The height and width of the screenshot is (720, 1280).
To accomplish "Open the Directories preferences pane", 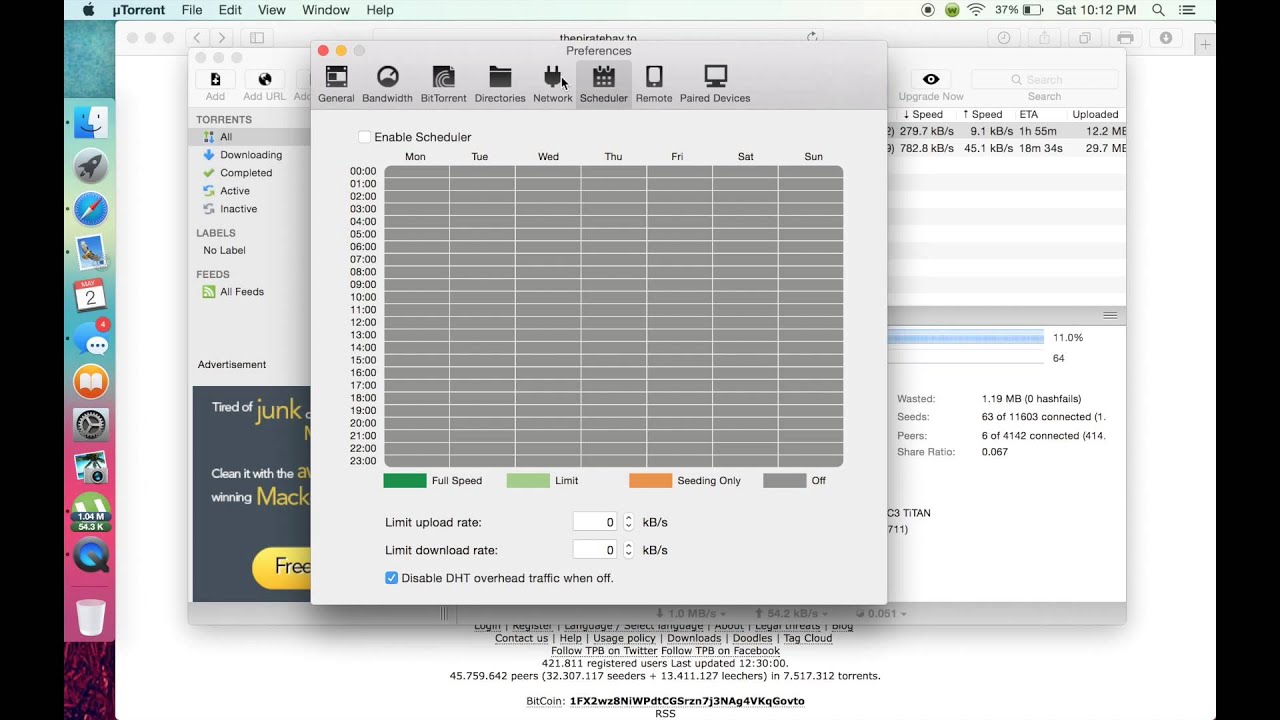I will tap(500, 84).
